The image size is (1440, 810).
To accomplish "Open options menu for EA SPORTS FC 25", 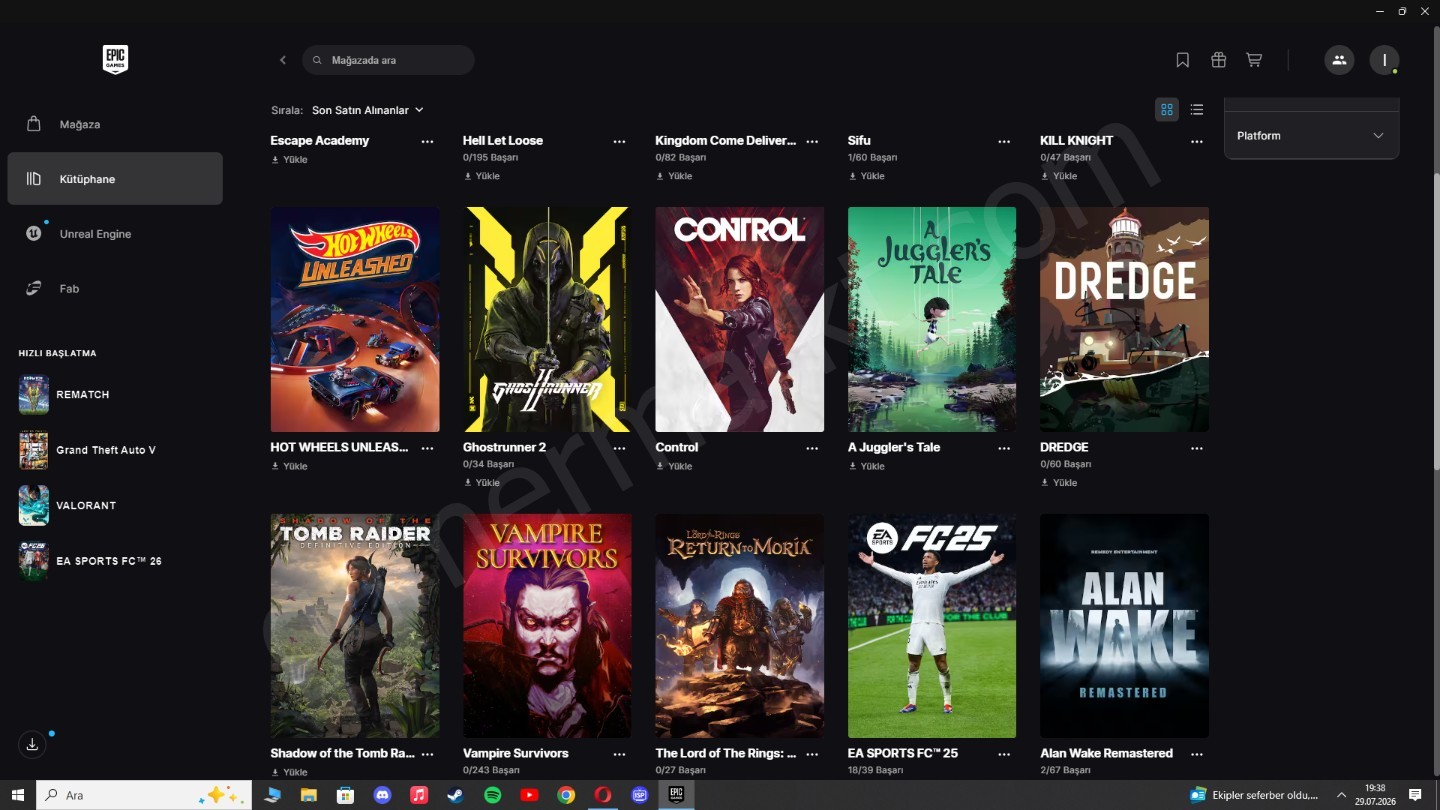I will click(x=1004, y=754).
